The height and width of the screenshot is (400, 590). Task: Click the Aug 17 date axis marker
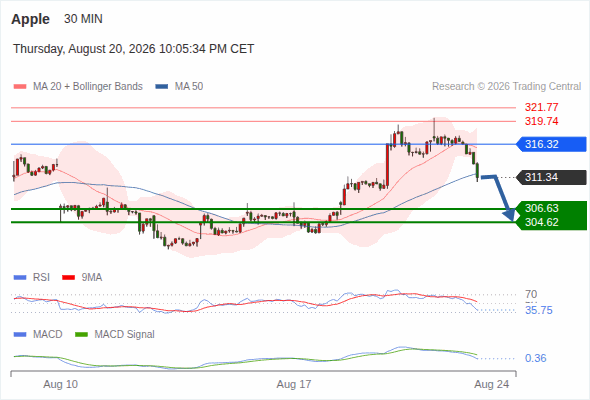[x=294, y=384]
